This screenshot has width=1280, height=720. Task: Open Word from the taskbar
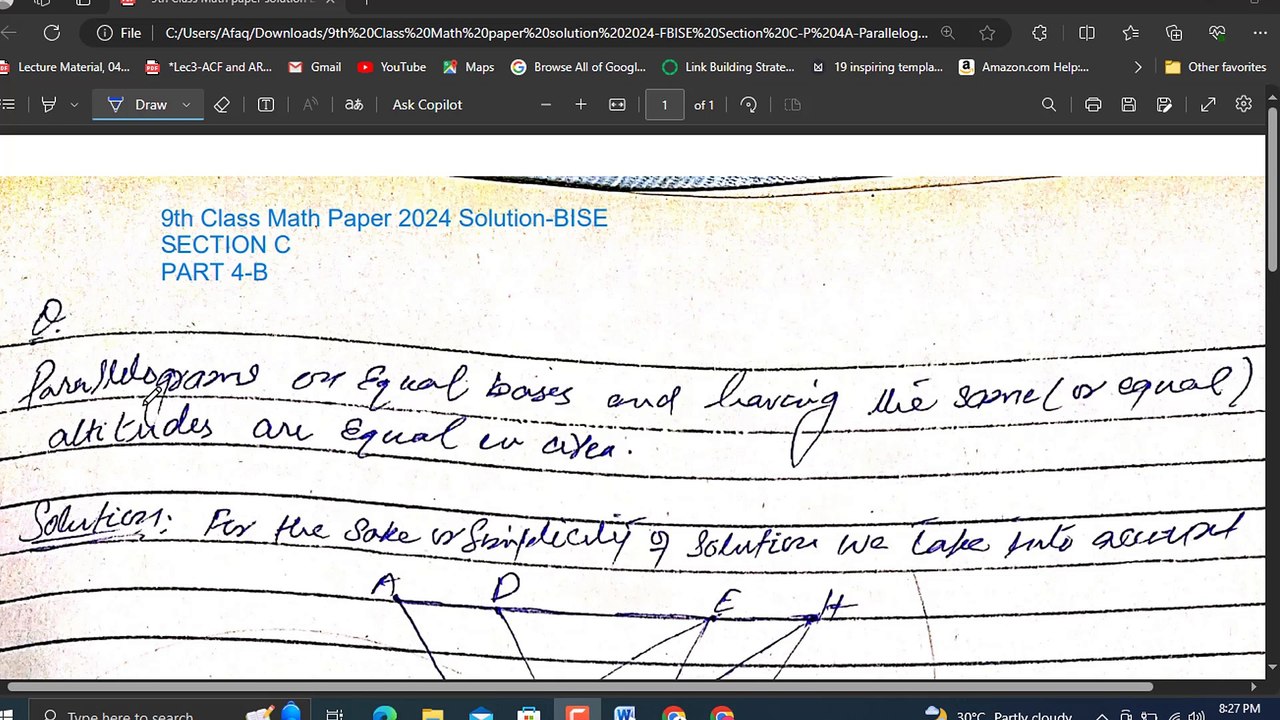point(625,714)
